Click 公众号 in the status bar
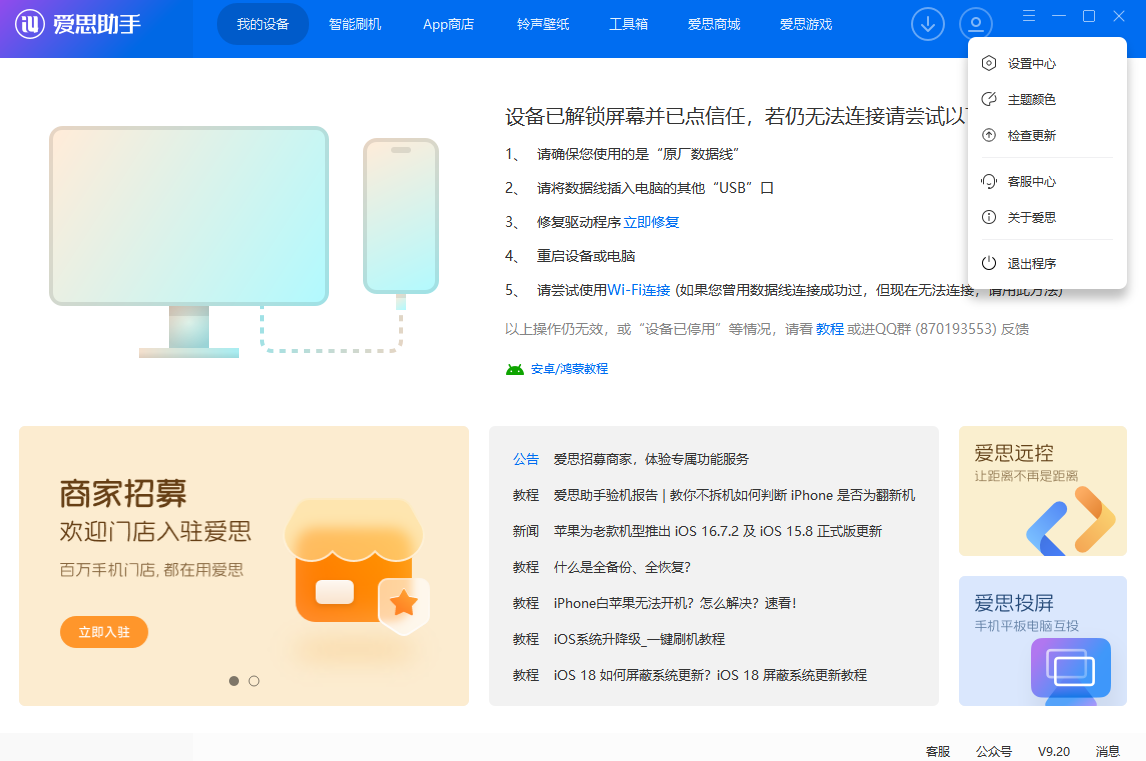Image resolution: width=1146 pixels, height=761 pixels. (x=993, y=751)
